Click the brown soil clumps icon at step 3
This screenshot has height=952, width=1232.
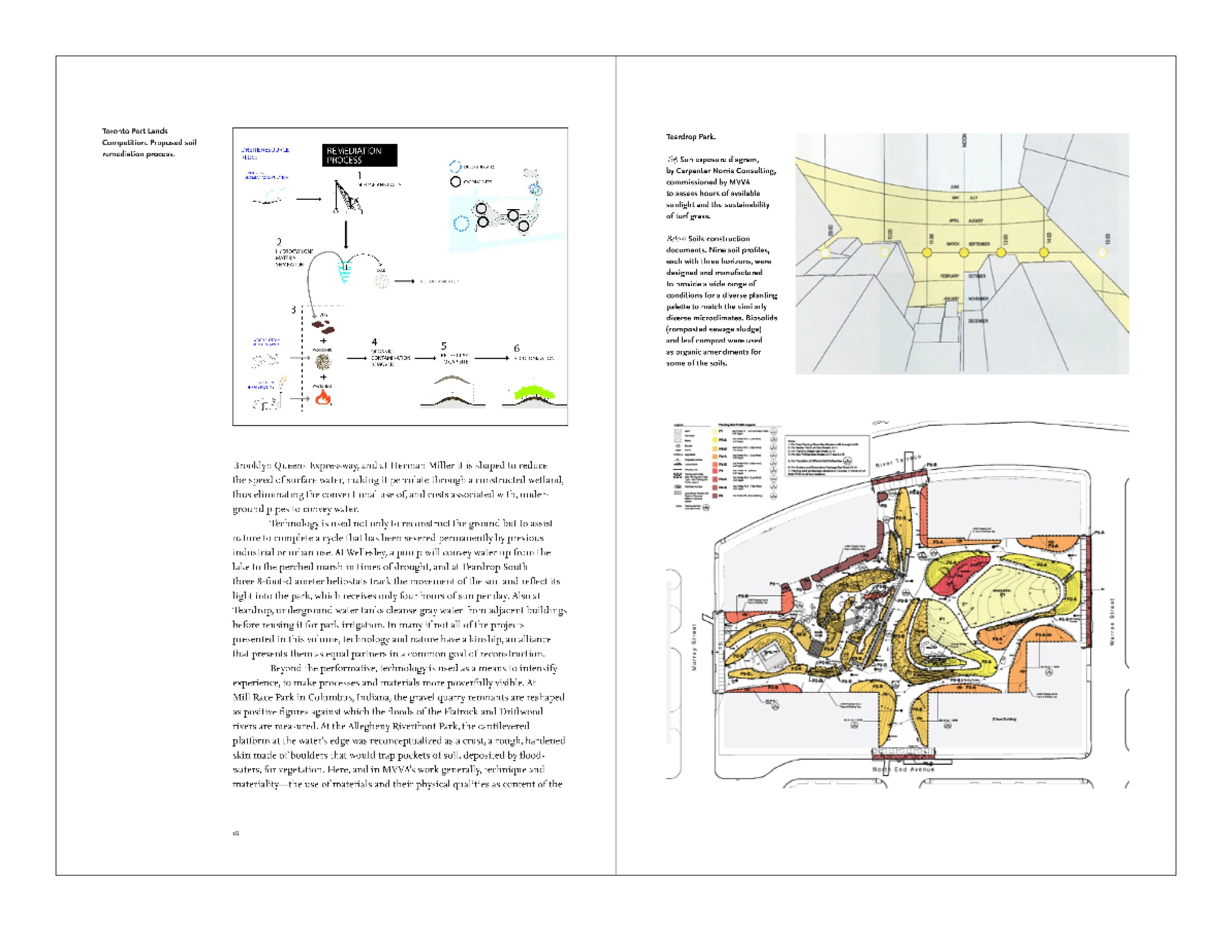click(323, 327)
